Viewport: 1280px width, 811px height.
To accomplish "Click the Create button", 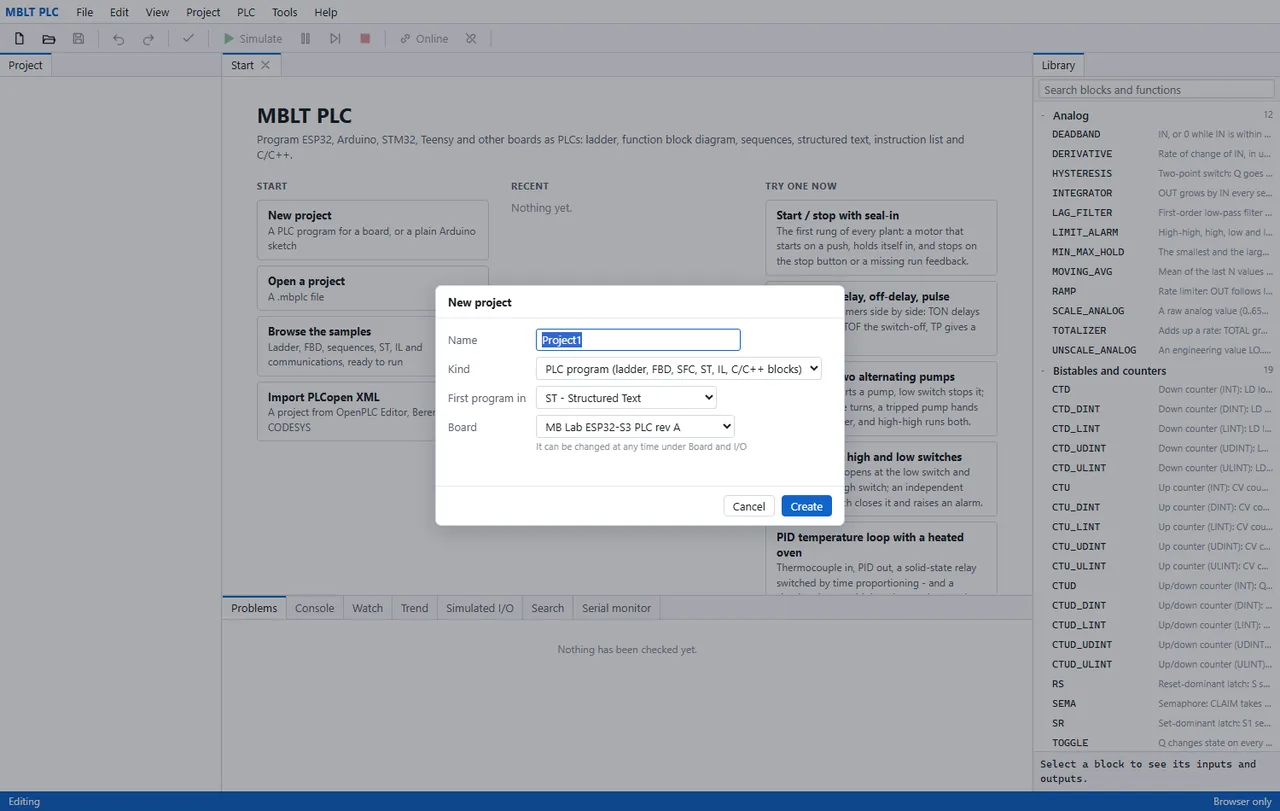I will pyautogui.click(x=806, y=506).
